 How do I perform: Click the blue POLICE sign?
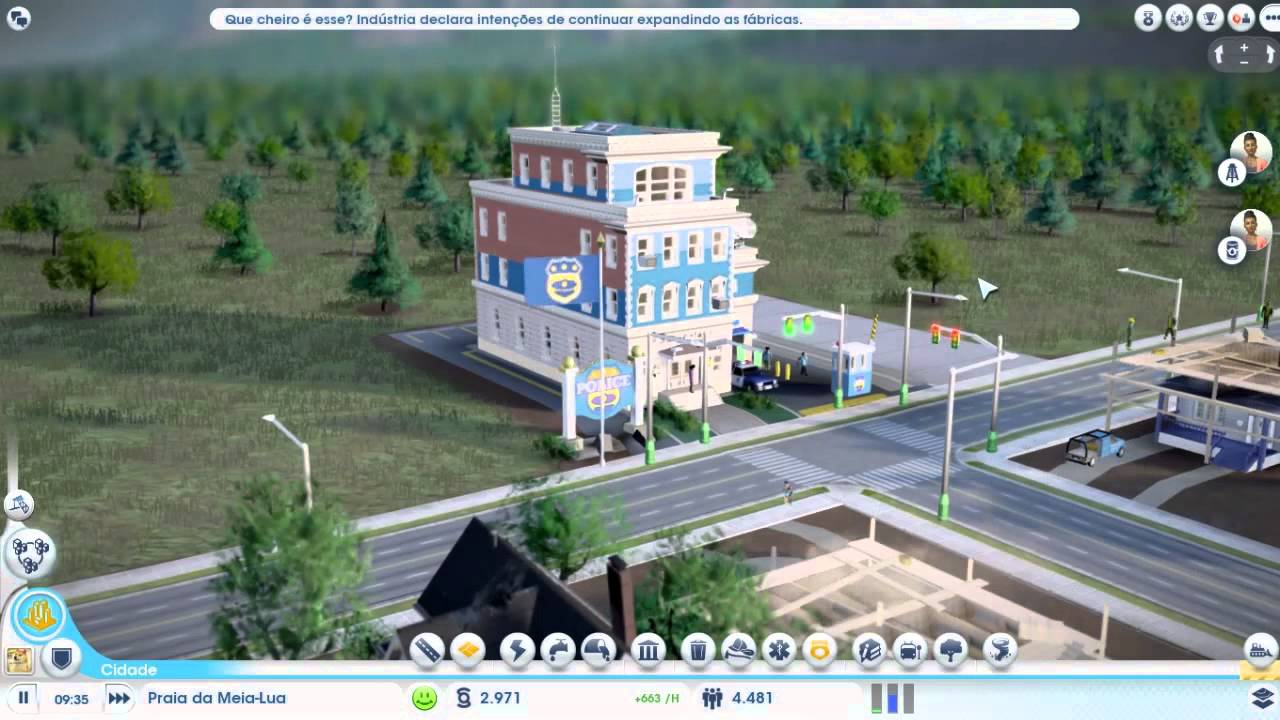(604, 390)
